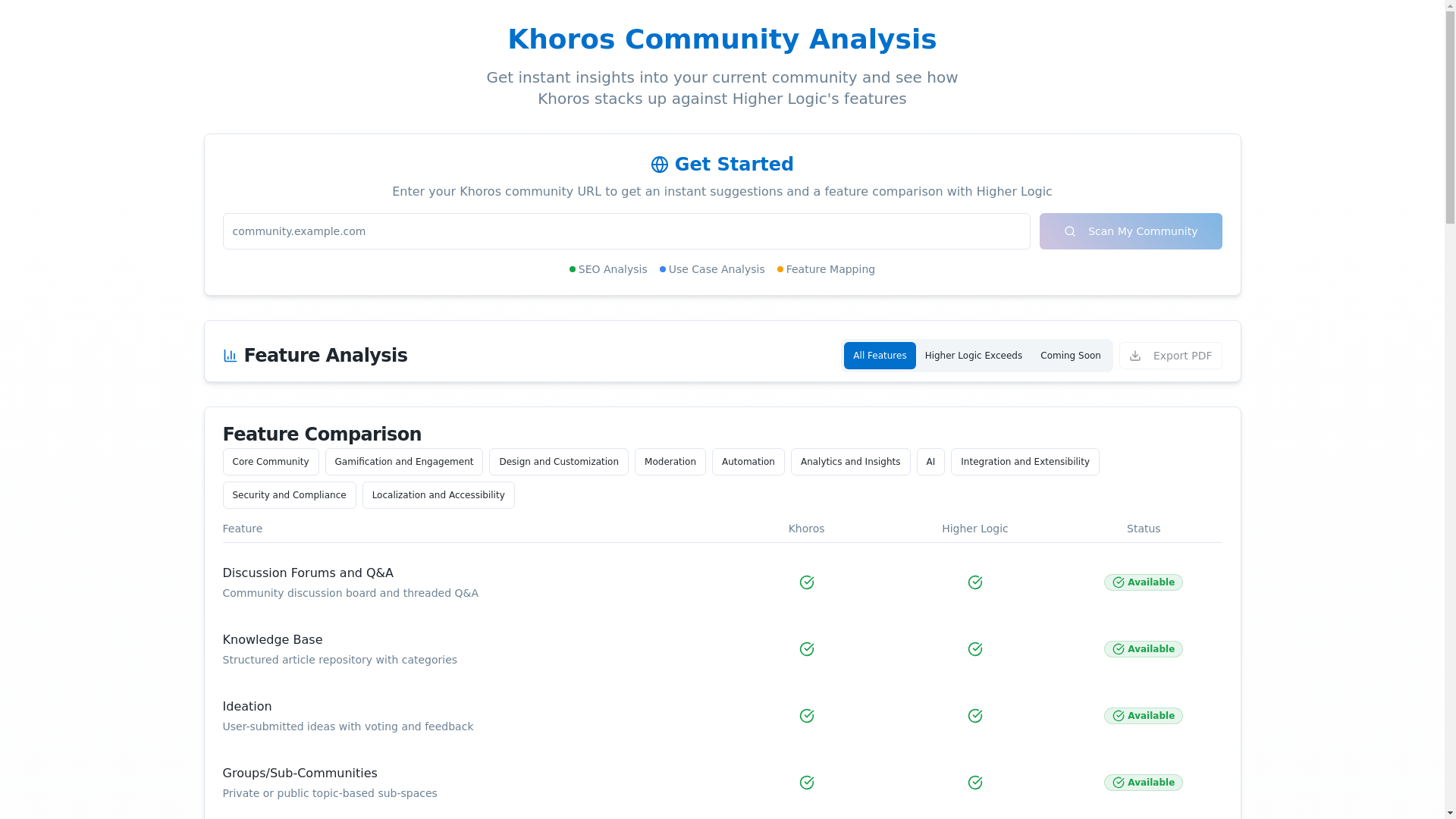This screenshot has height=819, width=1456.
Task: Select the All Features filter tab
Action: [x=880, y=356]
